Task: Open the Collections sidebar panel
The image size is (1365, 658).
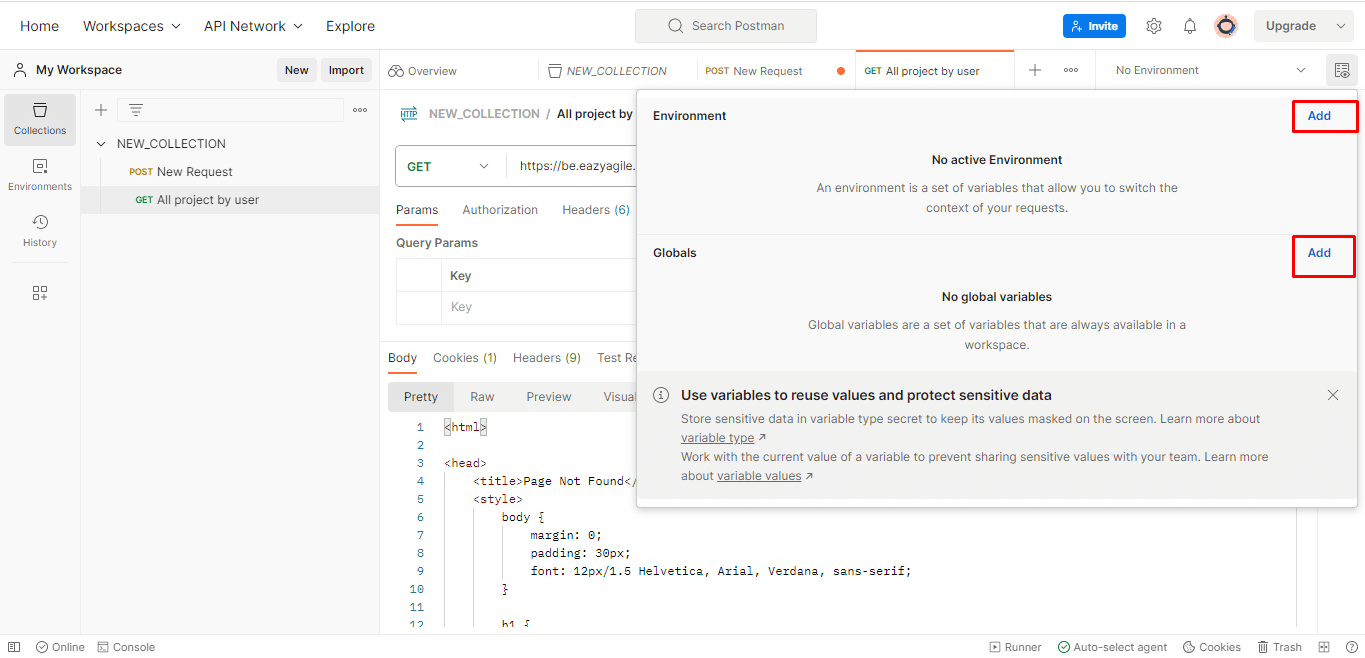Action: pyautogui.click(x=40, y=118)
